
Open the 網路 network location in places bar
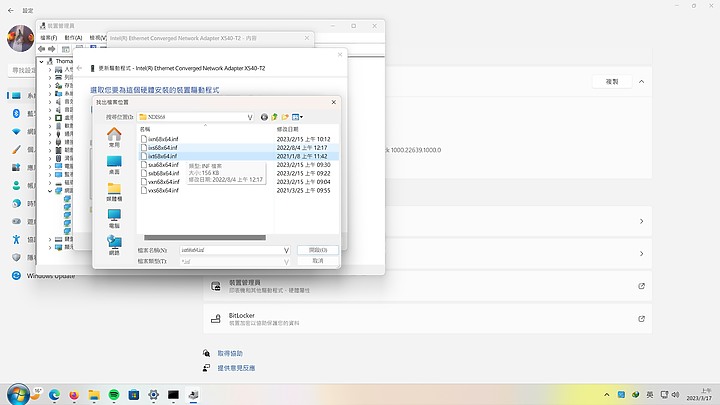click(x=114, y=245)
